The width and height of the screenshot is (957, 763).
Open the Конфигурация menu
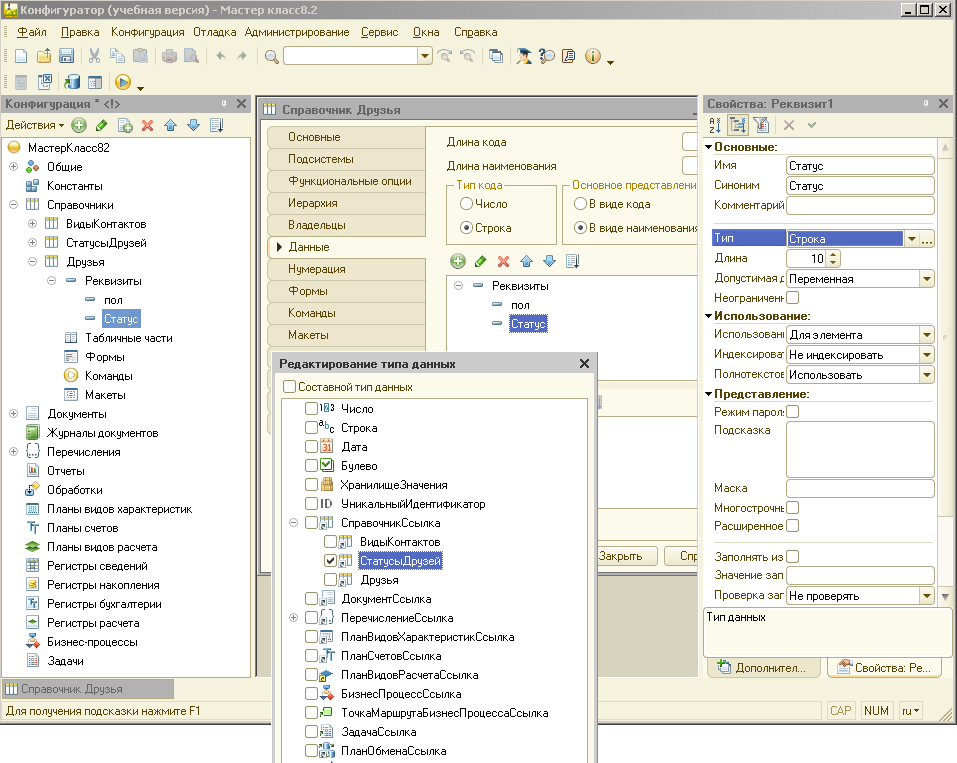tap(148, 32)
